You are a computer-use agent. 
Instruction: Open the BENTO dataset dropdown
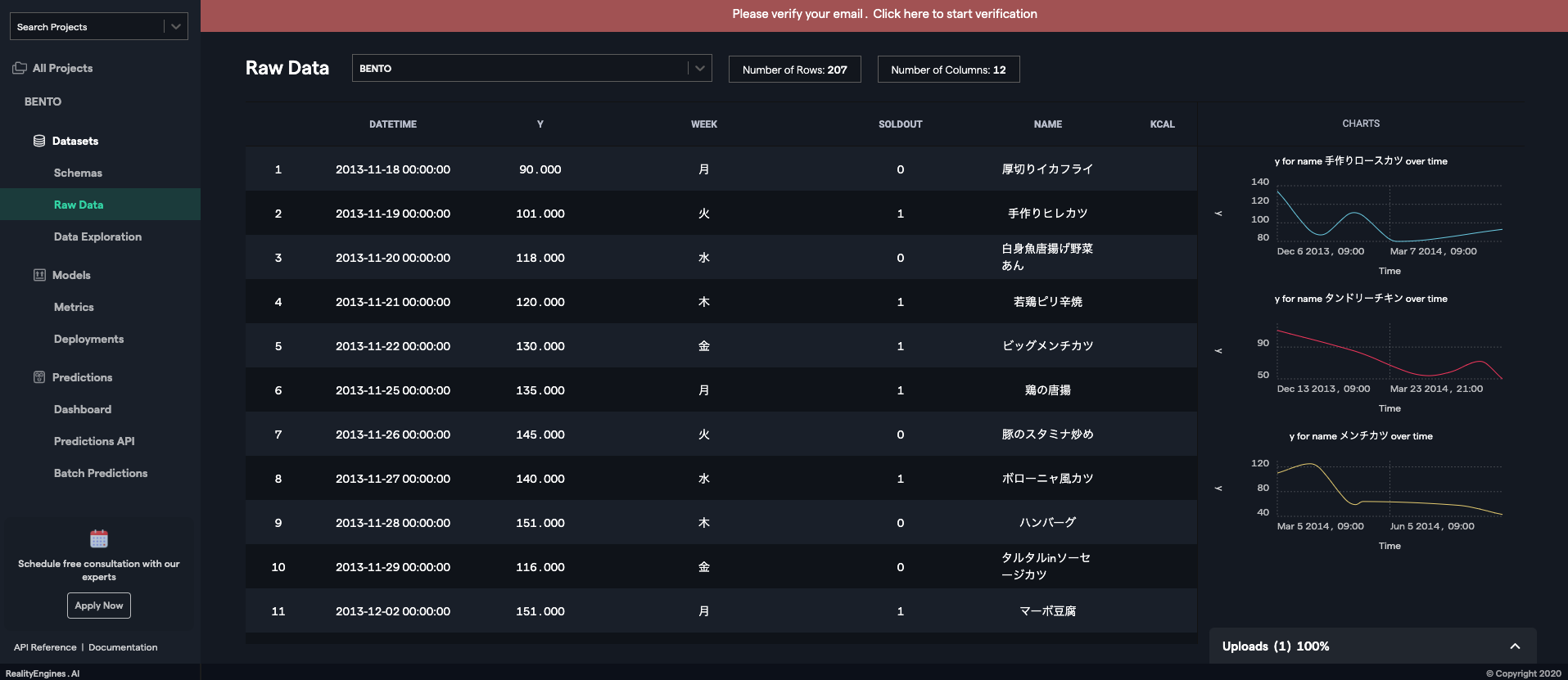click(x=699, y=69)
